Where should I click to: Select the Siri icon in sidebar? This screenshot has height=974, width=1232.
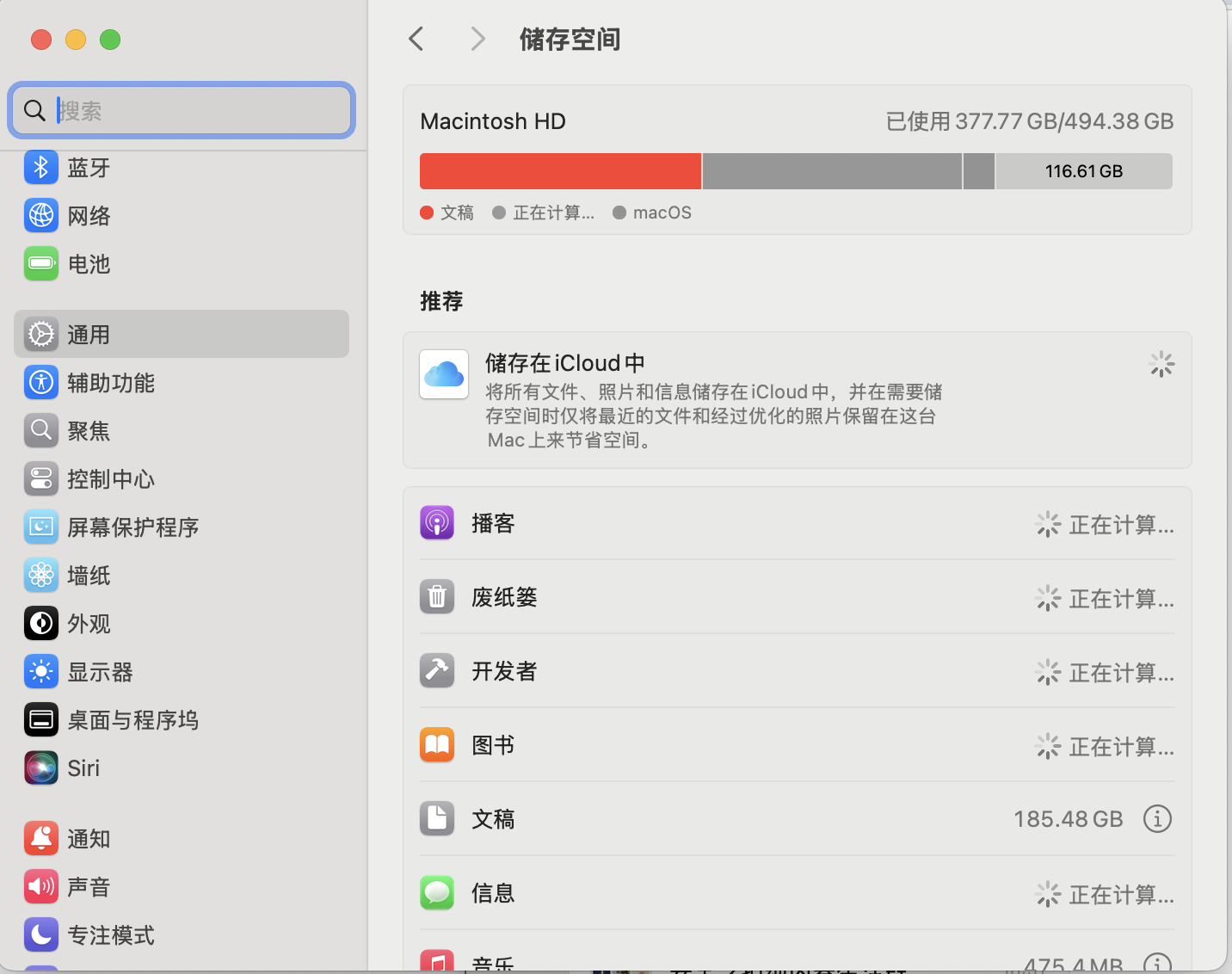[41, 768]
